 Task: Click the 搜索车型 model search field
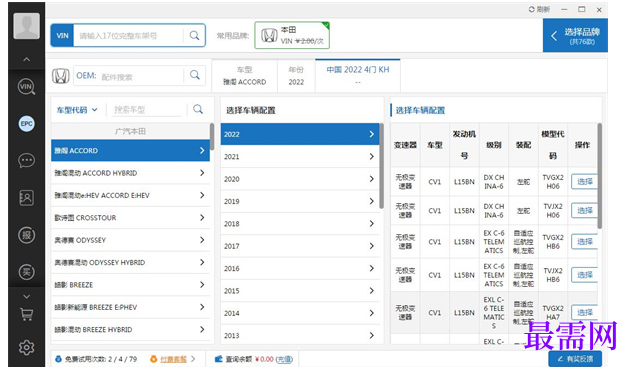point(146,109)
